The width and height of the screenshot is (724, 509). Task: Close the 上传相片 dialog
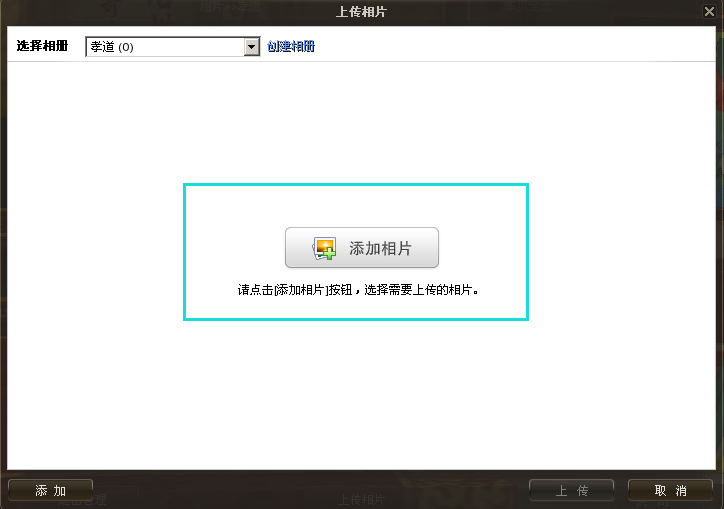[x=709, y=11]
